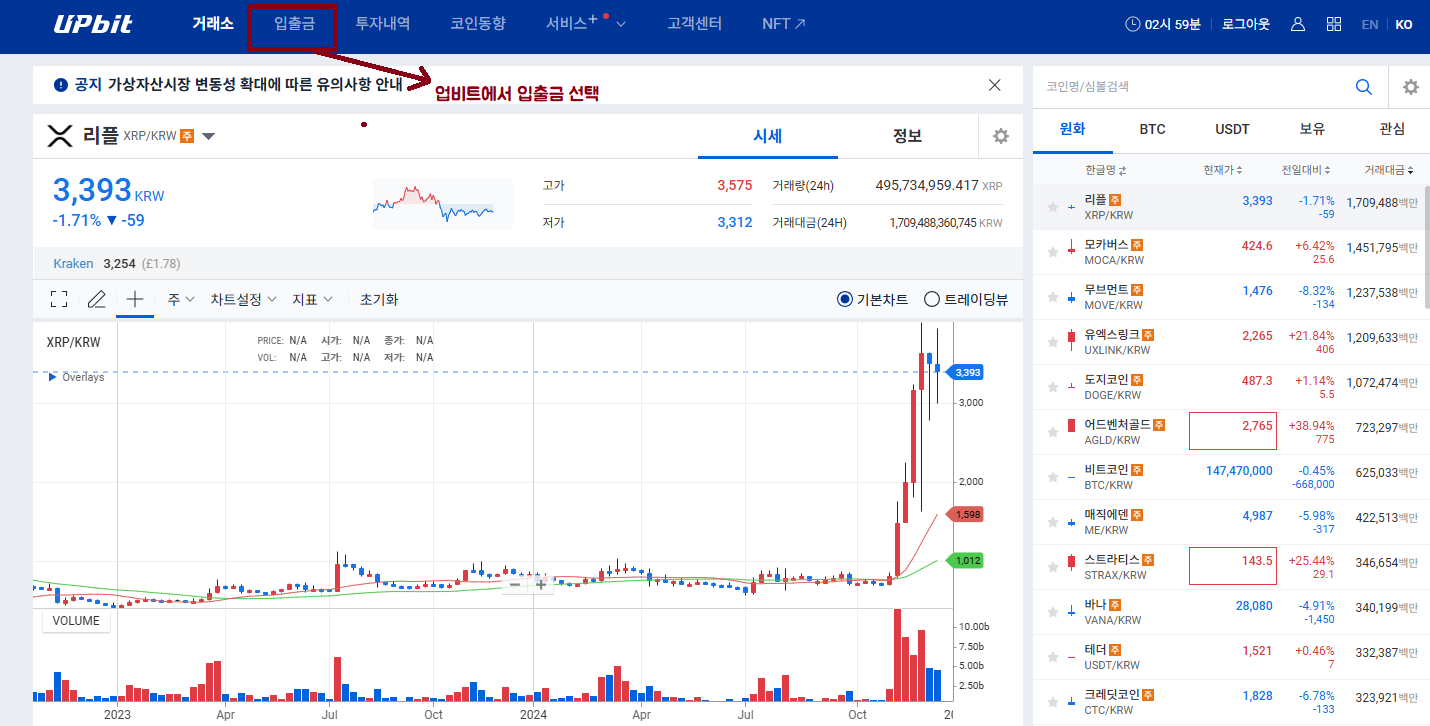Open the 공지 notice link
Screen dimensions: 1430x726
tap(229, 85)
